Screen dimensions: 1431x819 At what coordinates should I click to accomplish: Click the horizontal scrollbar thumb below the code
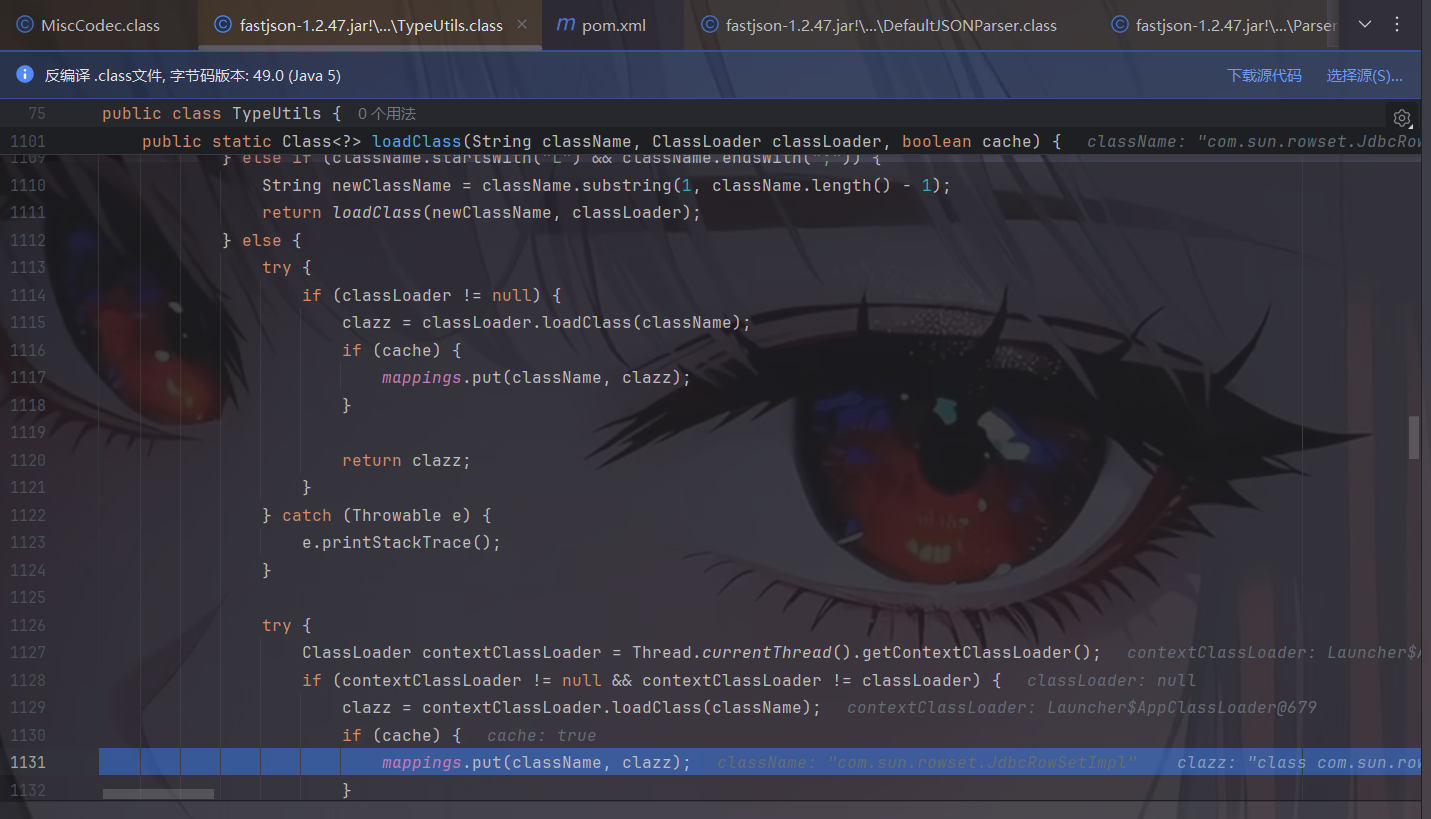[x=158, y=794]
